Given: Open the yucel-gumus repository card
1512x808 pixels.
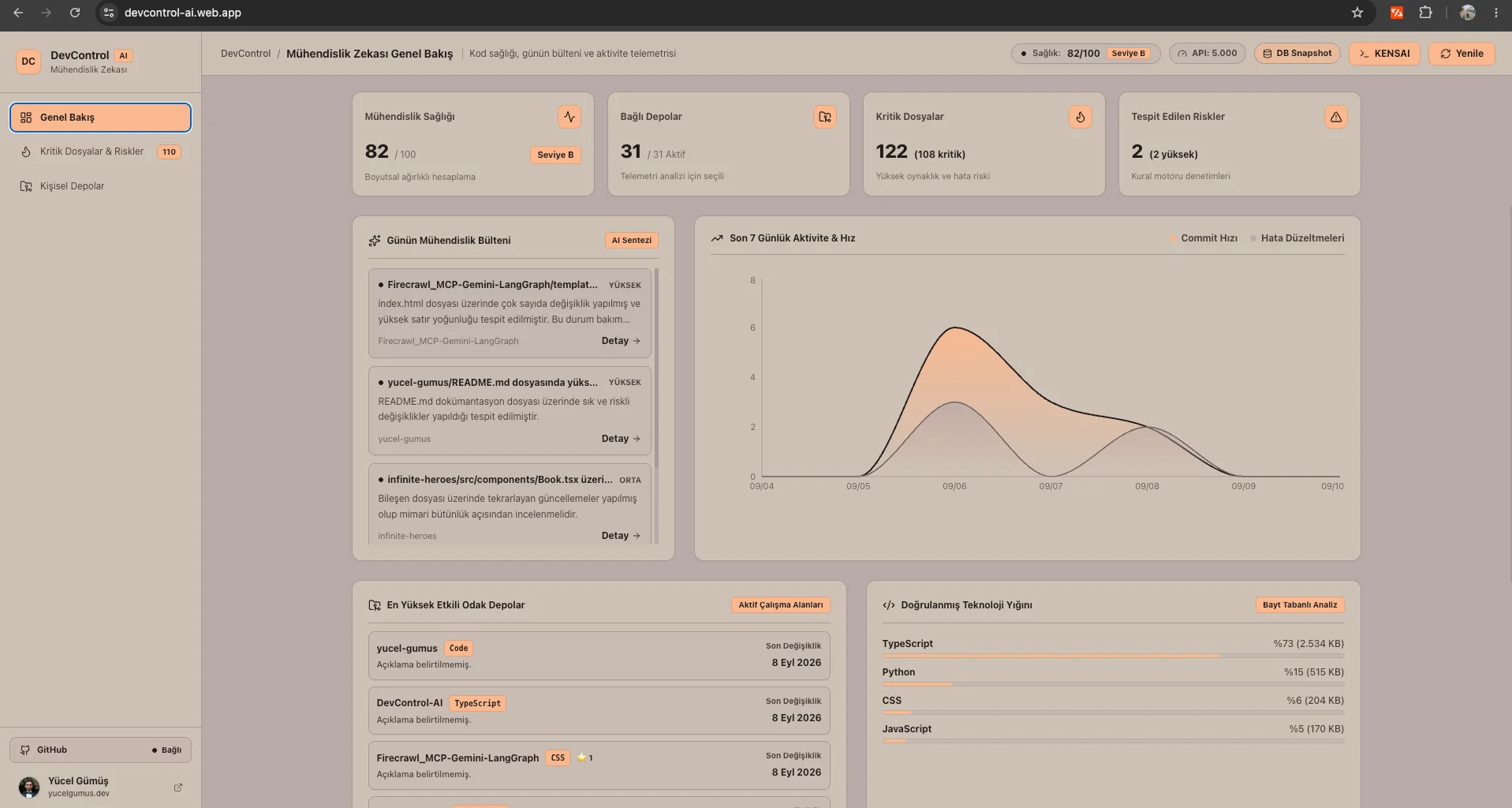Looking at the screenshot, I should coord(599,655).
